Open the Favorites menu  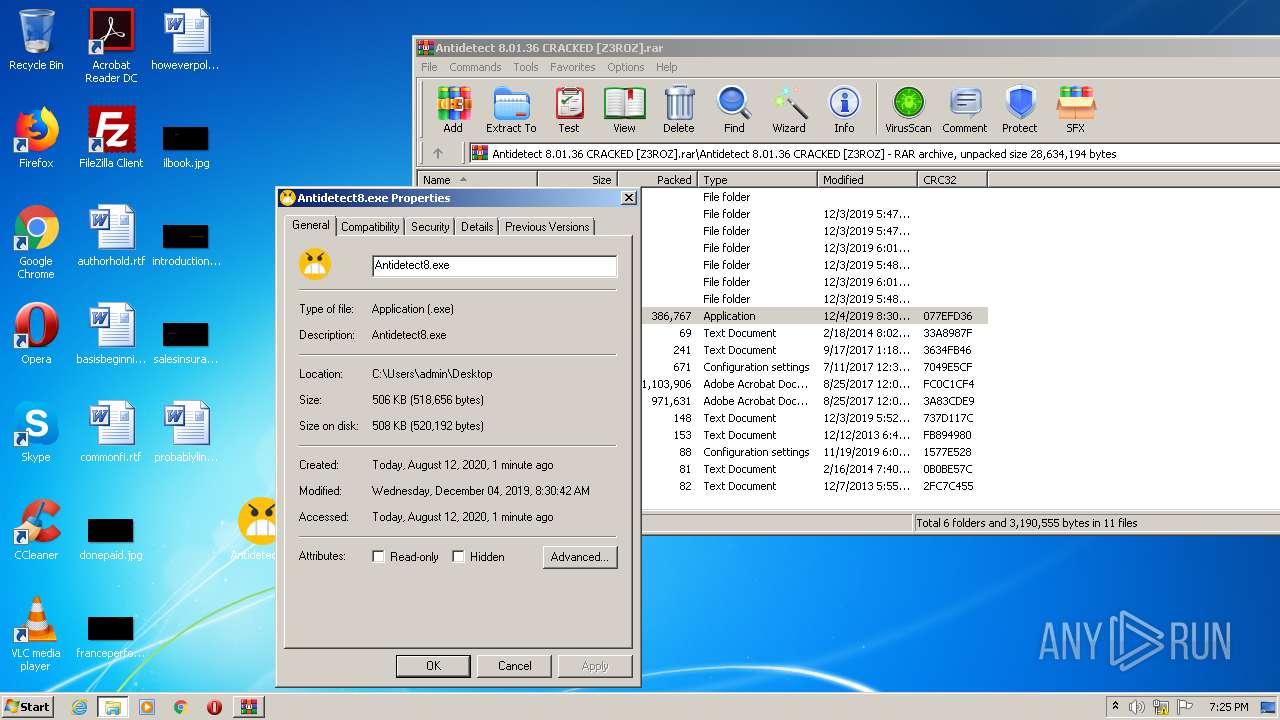pos(573,67)
